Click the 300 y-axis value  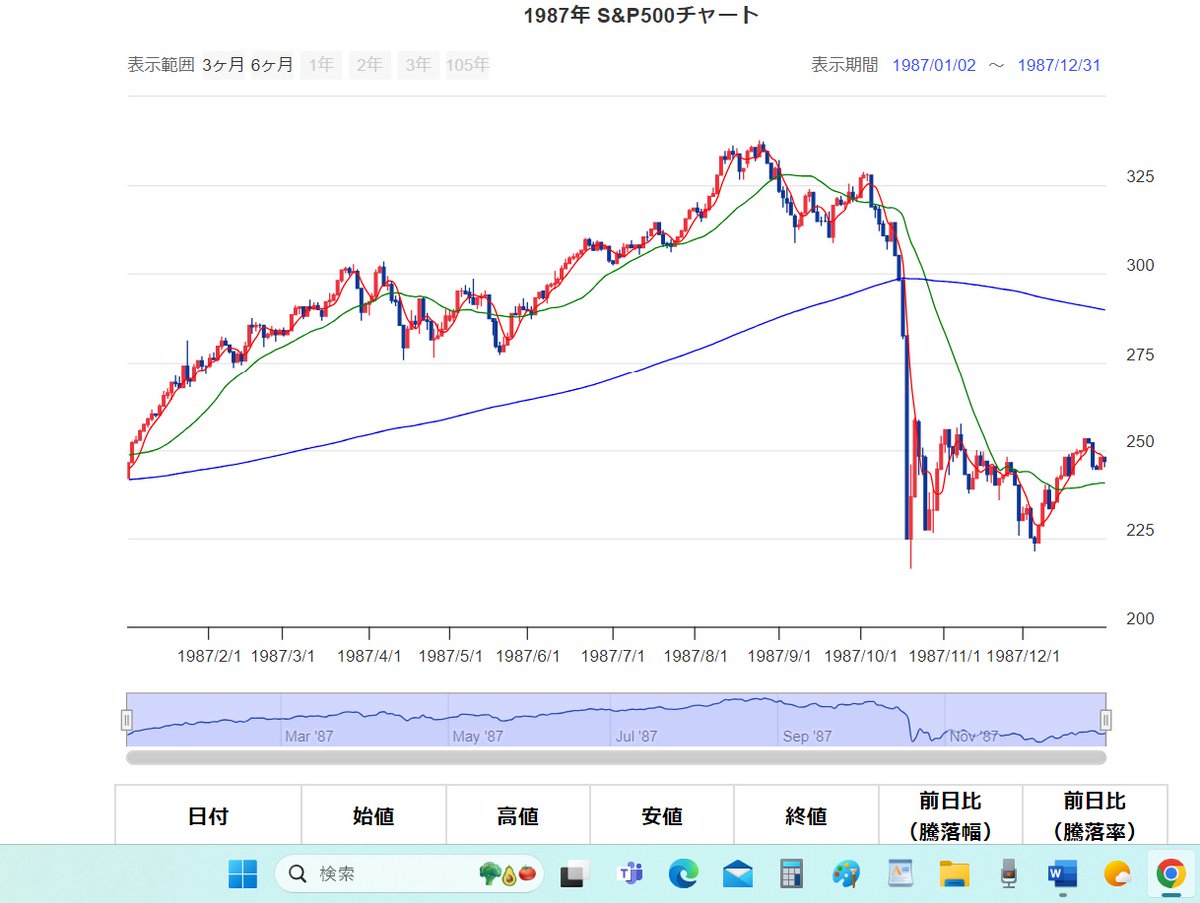[x=1140, y=266]
